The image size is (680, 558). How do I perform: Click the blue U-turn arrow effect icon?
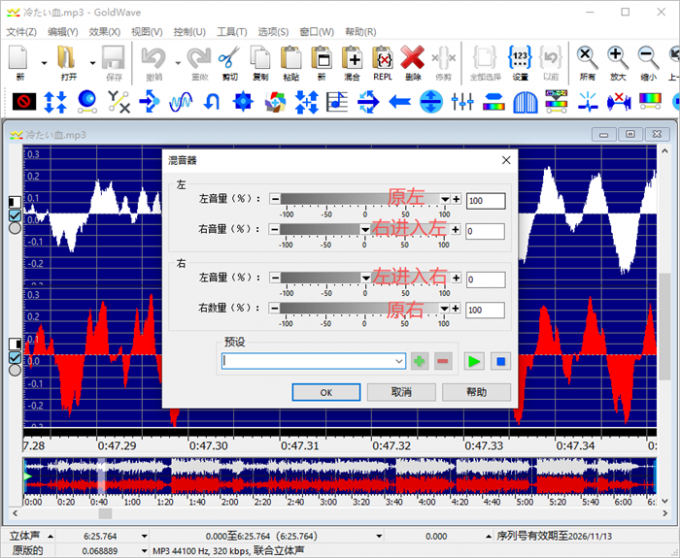pos(212,102)
